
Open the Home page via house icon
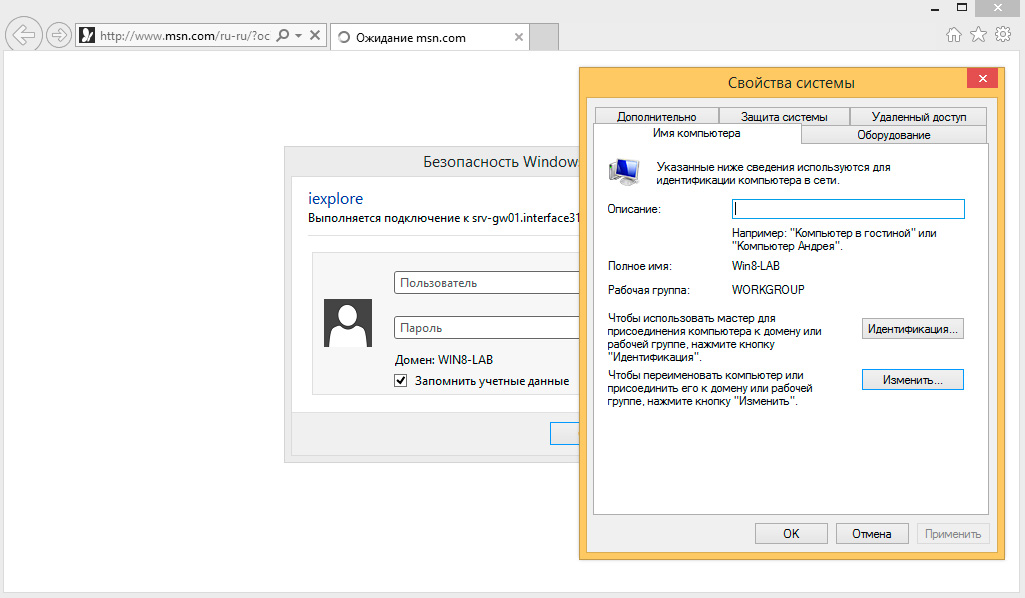coord(954,35)
